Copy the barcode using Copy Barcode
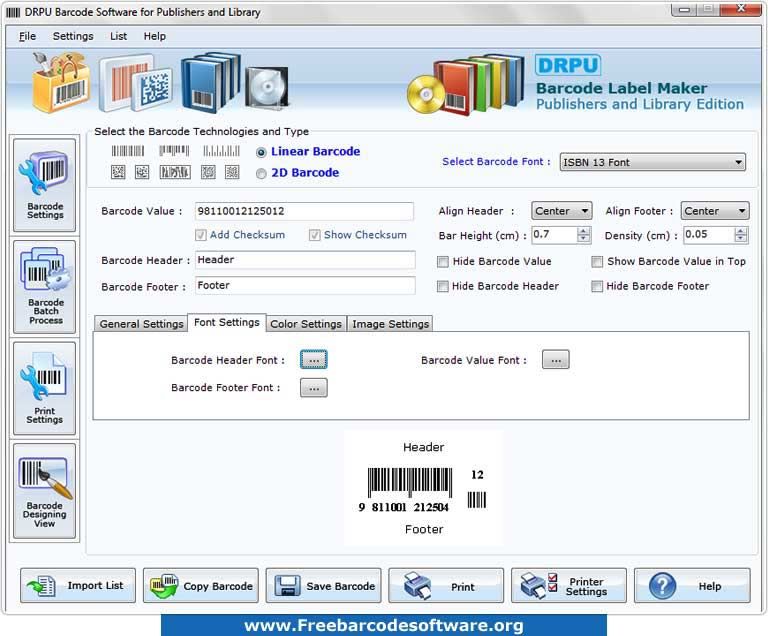Screen dimensions: 768x636 pos(201,586)
